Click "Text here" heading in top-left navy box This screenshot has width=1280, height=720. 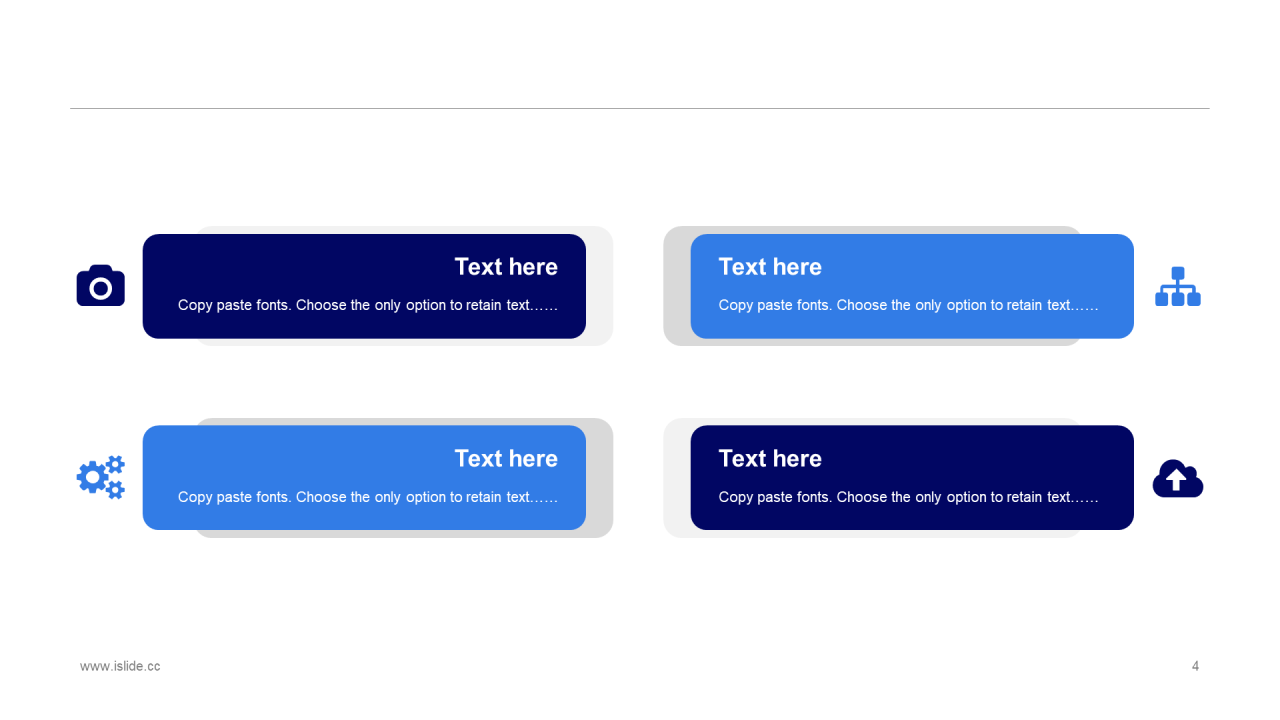coord(506,267)
